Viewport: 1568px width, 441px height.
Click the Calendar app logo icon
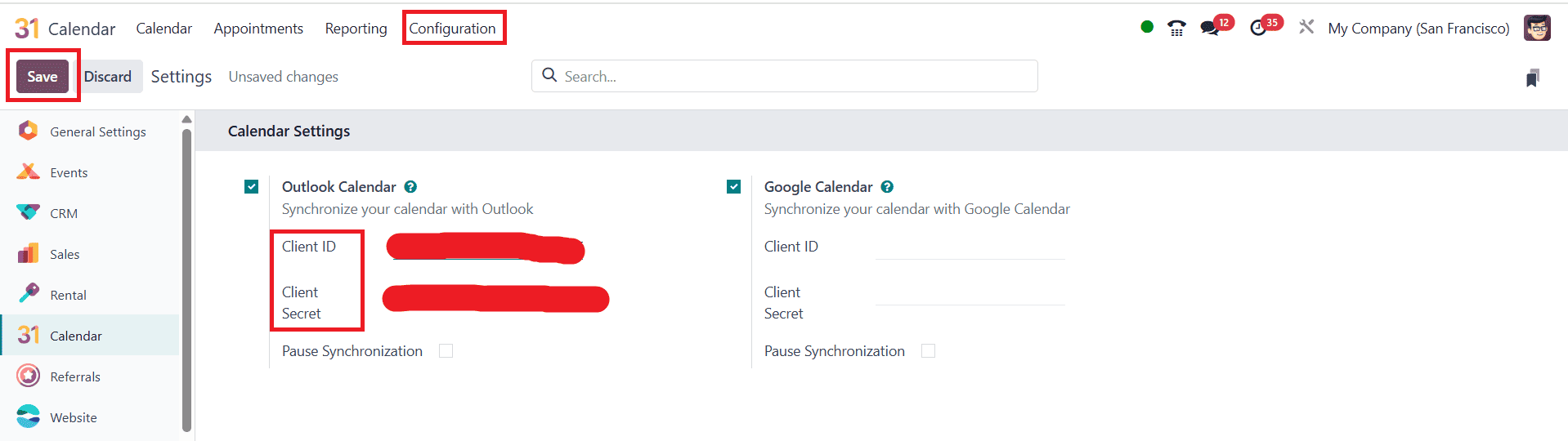pos(27,29)
